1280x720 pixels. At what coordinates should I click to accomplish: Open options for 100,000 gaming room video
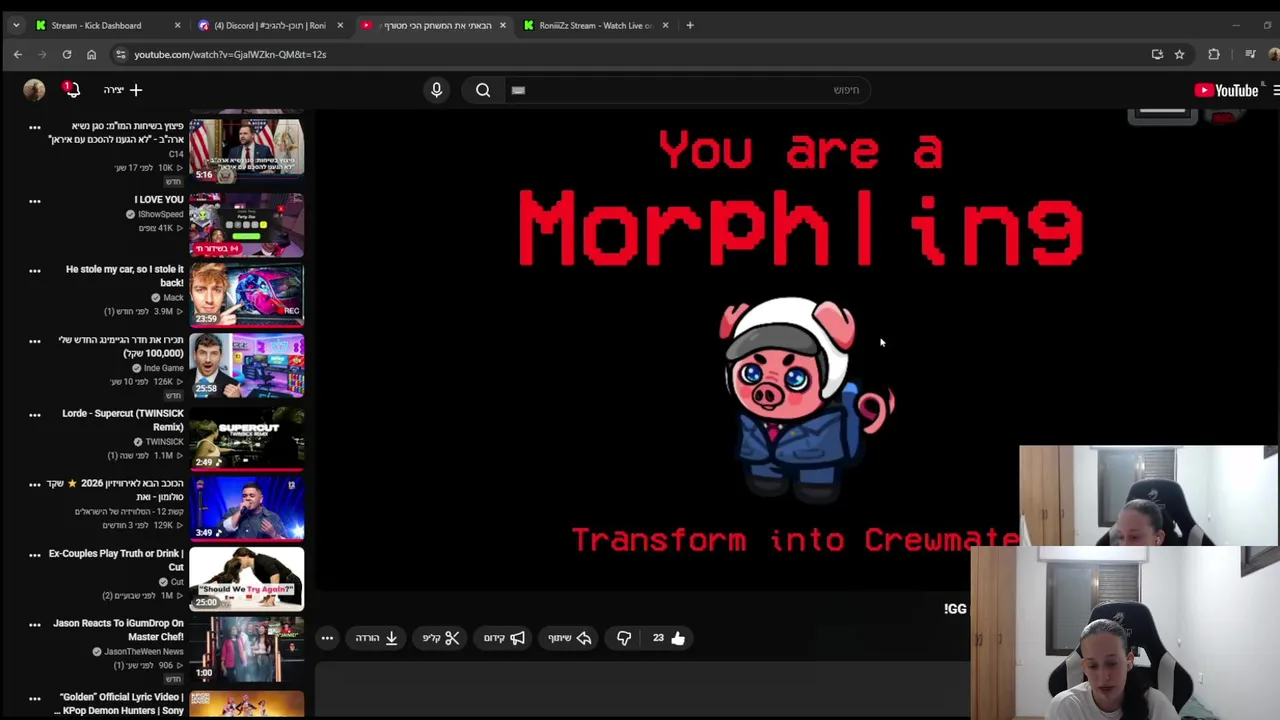point(34,341)
